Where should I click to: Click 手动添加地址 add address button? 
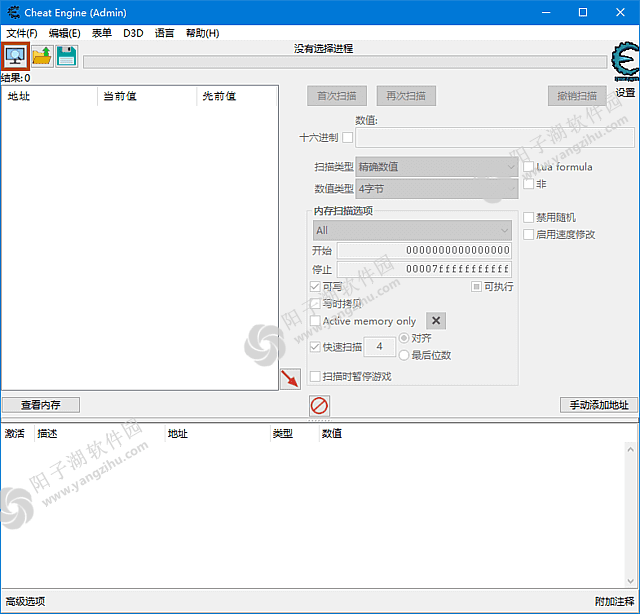point(599,405)
